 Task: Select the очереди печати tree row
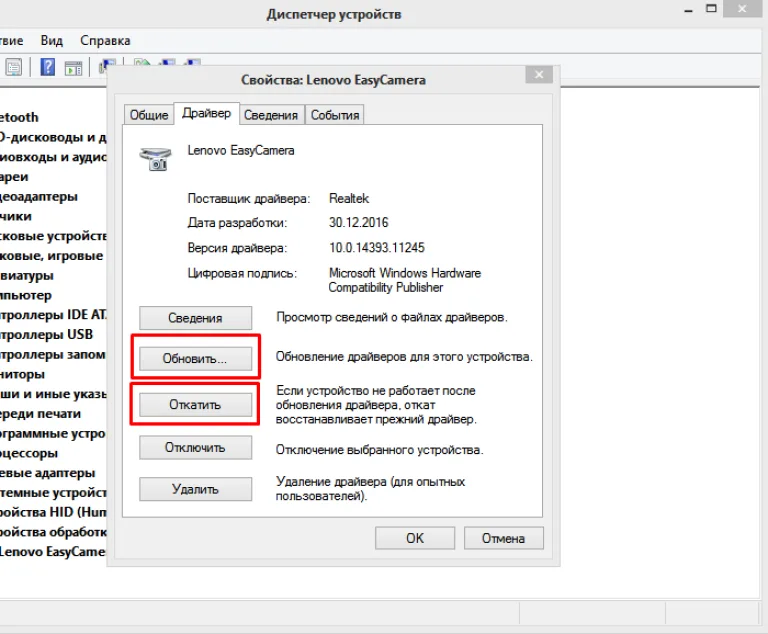pos(40,414)
